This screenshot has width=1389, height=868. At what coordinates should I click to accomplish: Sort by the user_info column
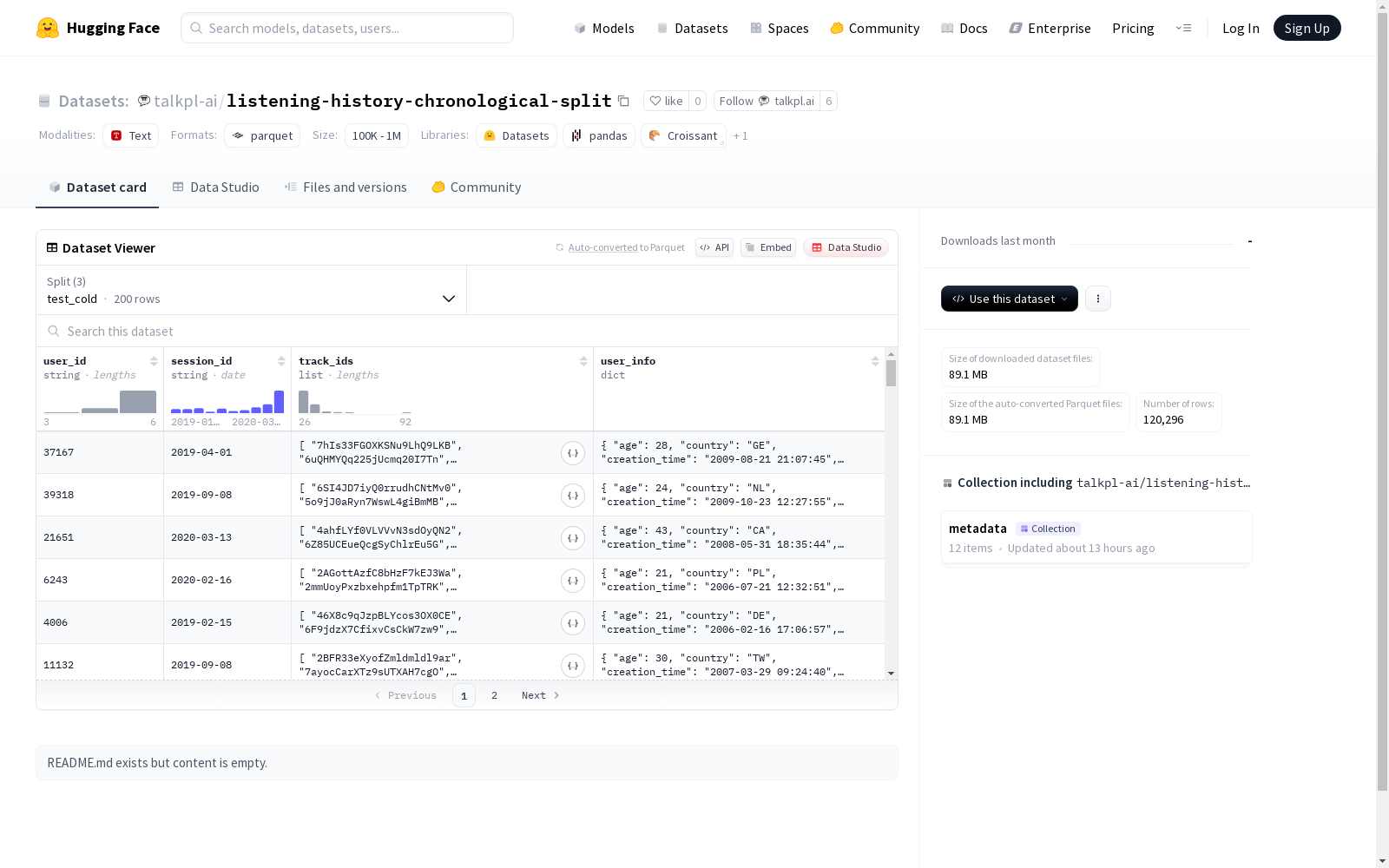coord(875,361)
